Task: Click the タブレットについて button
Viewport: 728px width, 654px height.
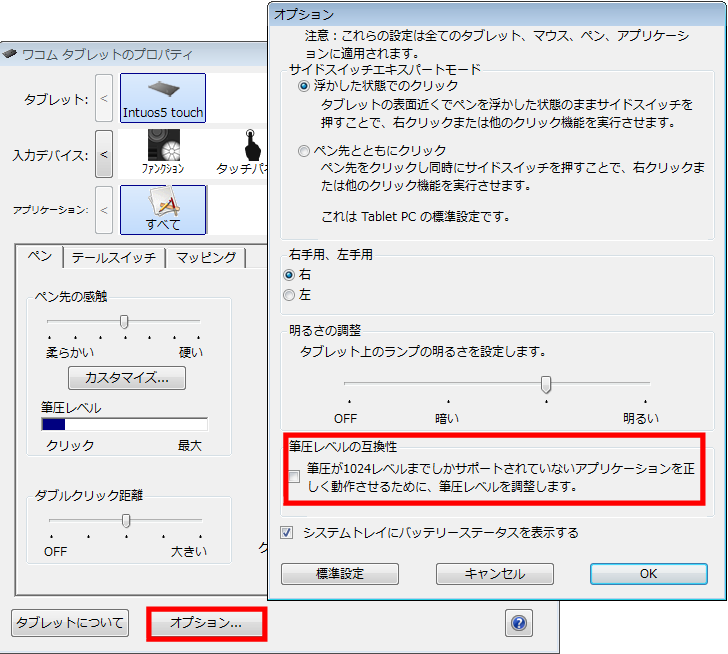Action: 70,623
